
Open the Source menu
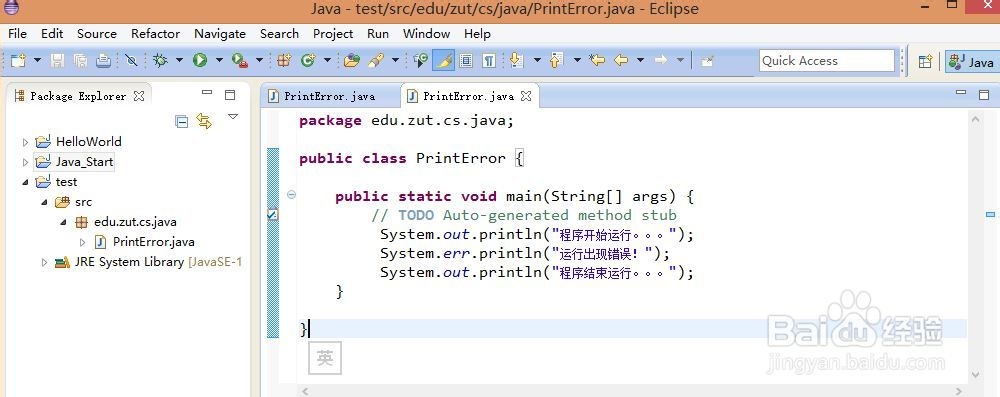tap(97, 34)
